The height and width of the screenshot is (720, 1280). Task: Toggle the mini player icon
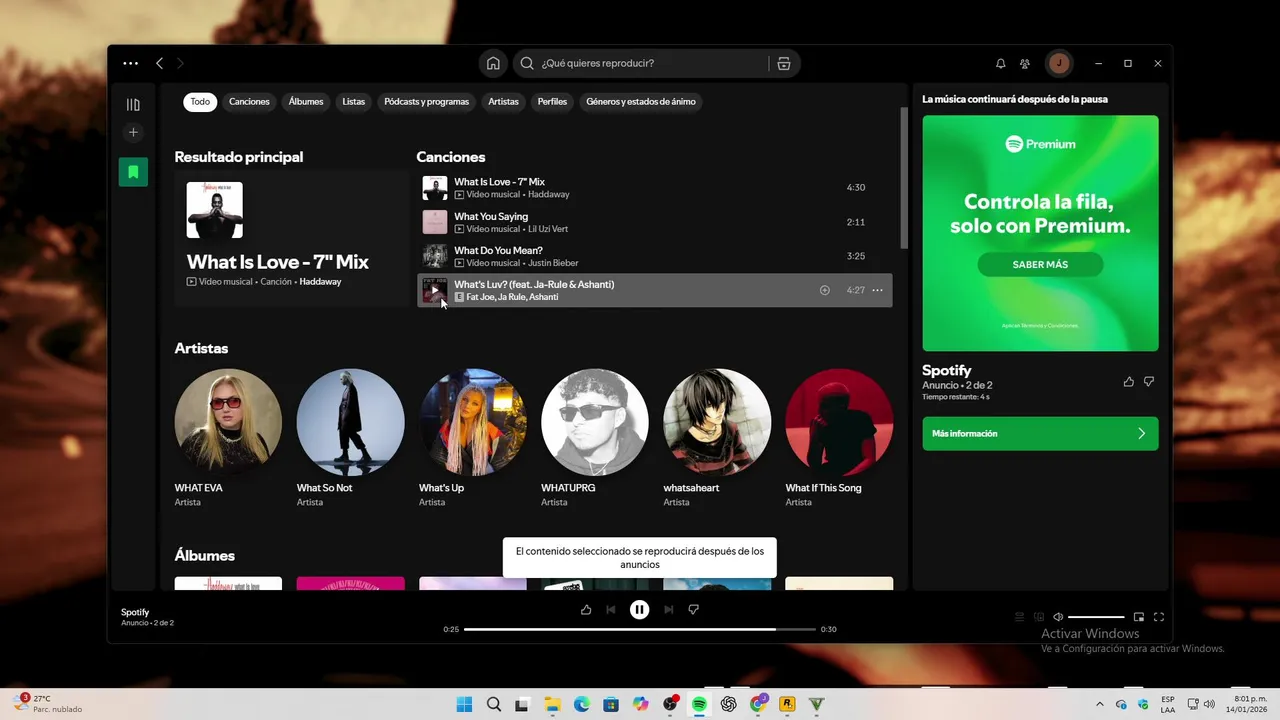point(1138,617)
